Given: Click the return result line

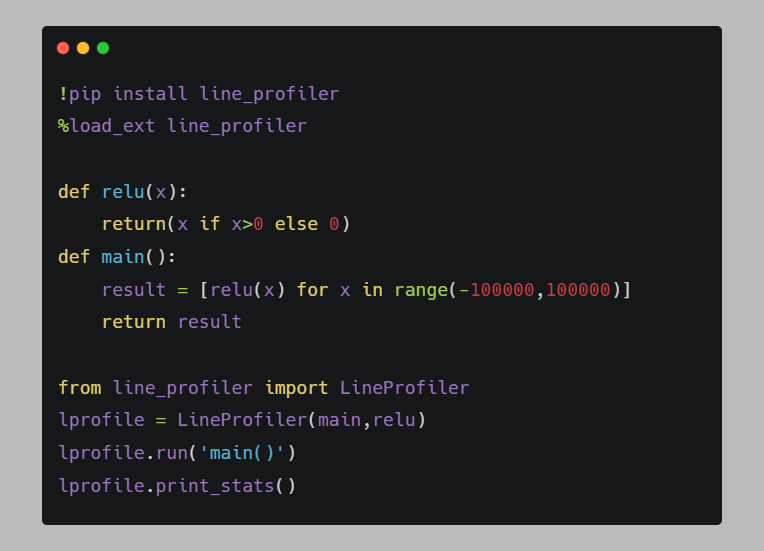Looking at the screenshot, I should (x=172, y=322).
